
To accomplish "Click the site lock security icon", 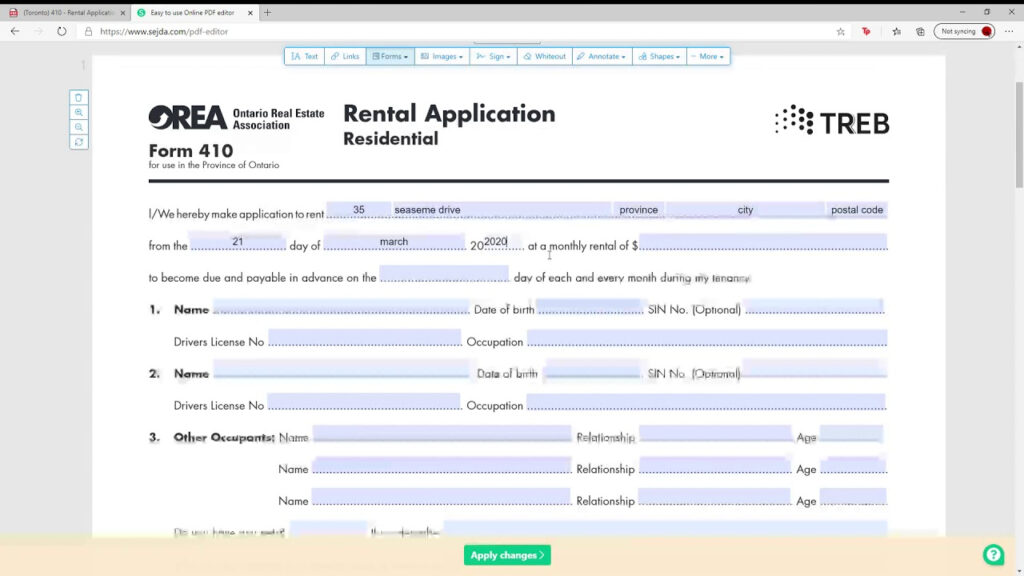I will click(x=88, y=31).
